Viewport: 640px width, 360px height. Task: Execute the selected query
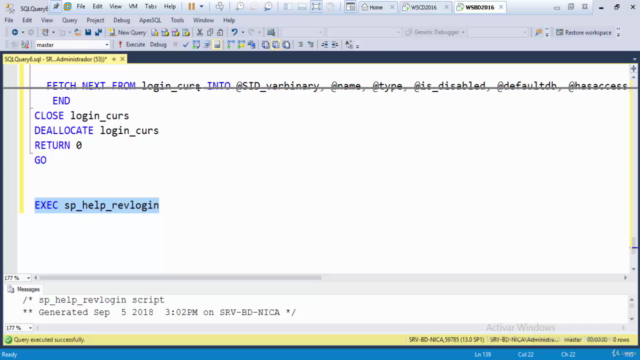131,45
